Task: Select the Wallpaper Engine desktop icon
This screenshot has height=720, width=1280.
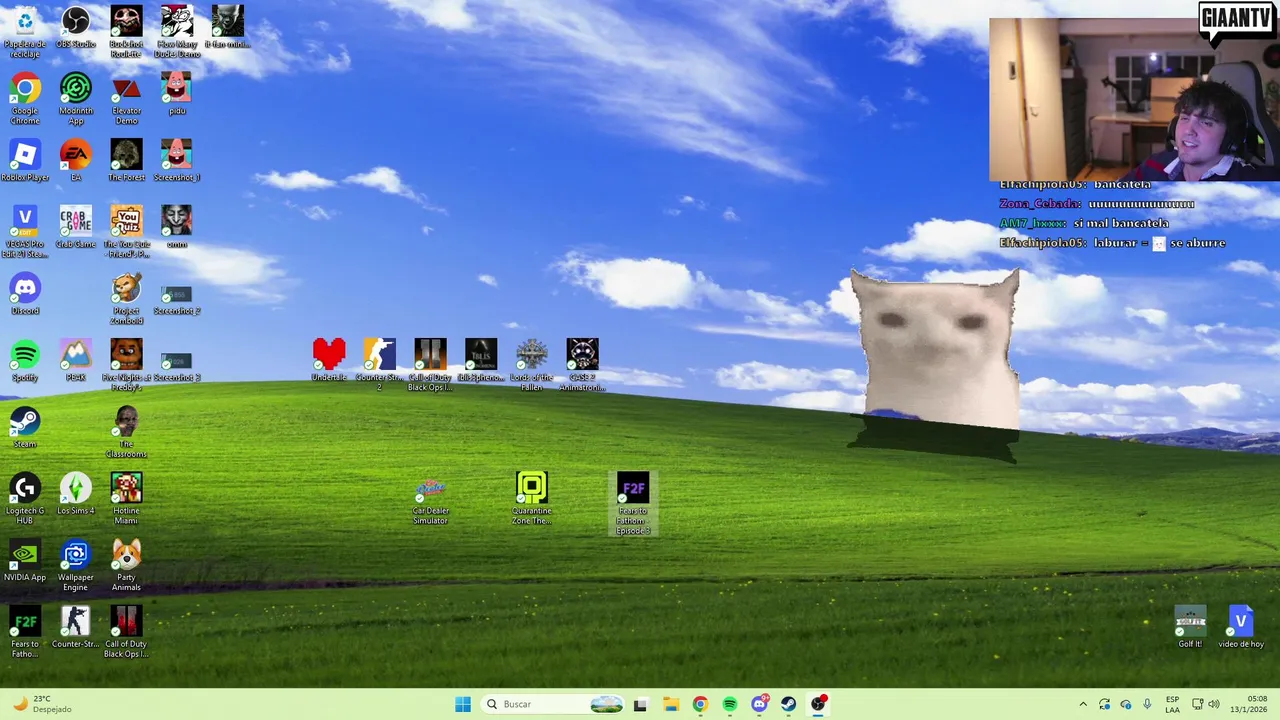Action: [75, 566]
